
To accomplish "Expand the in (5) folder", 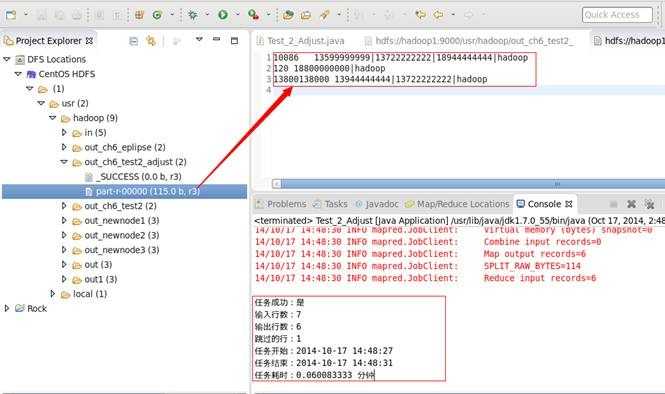I will pos(64,133).
